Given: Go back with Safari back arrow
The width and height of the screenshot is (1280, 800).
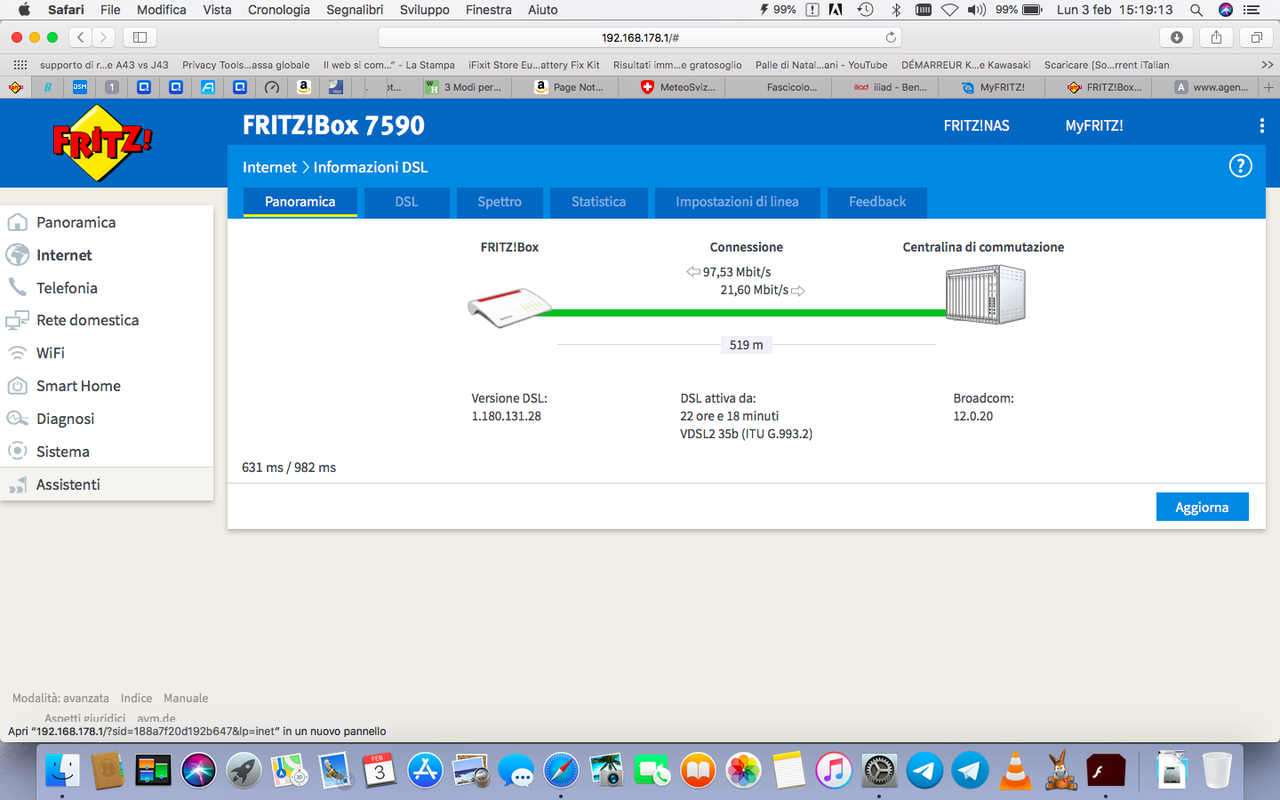Looking at the screenshot, I should coord(81,37).
